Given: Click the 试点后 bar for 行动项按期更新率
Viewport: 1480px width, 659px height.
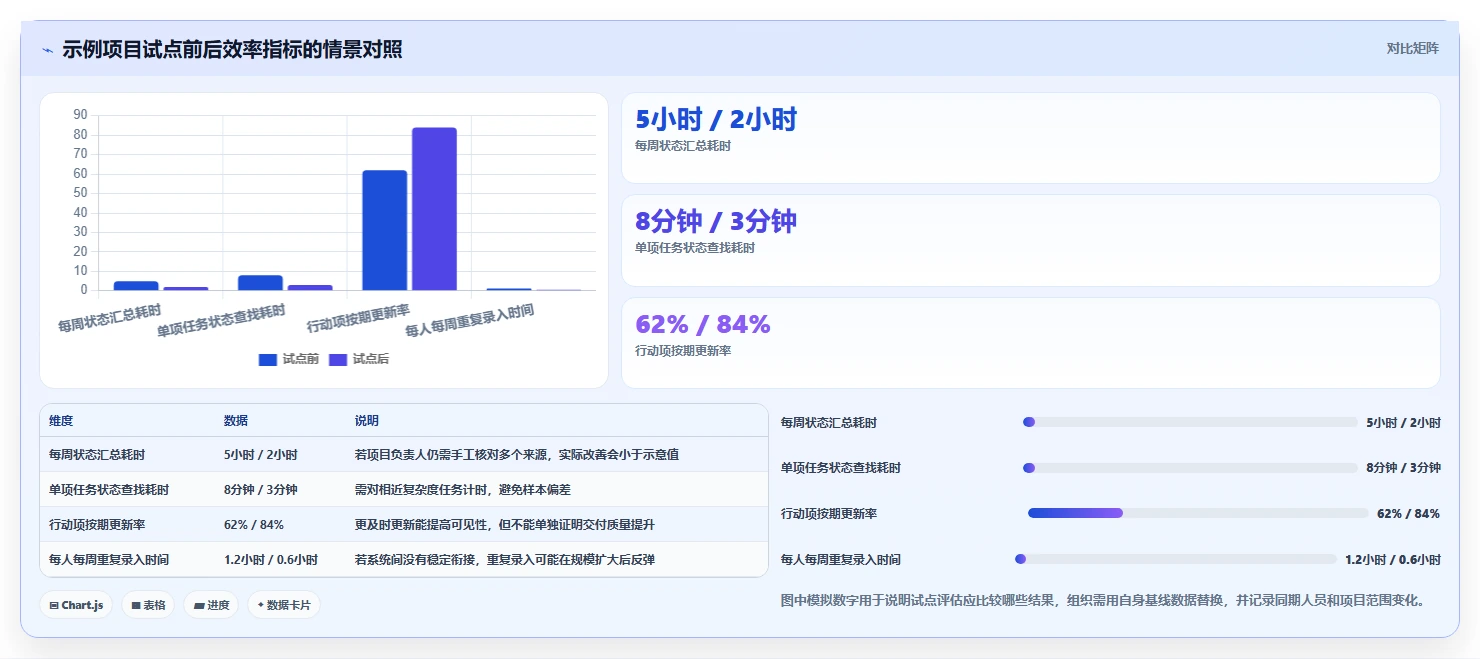Looking at the screenshot, I should point(434,209).
